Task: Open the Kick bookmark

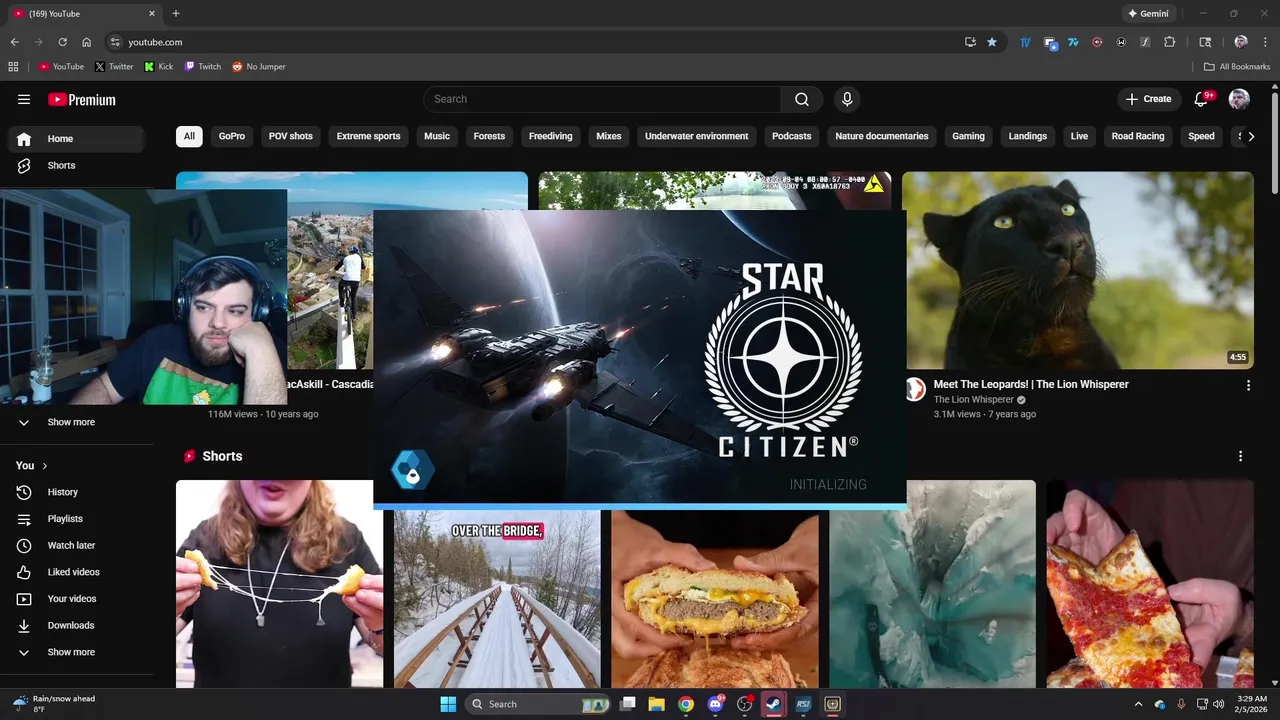Action: [x=159, y=67]
